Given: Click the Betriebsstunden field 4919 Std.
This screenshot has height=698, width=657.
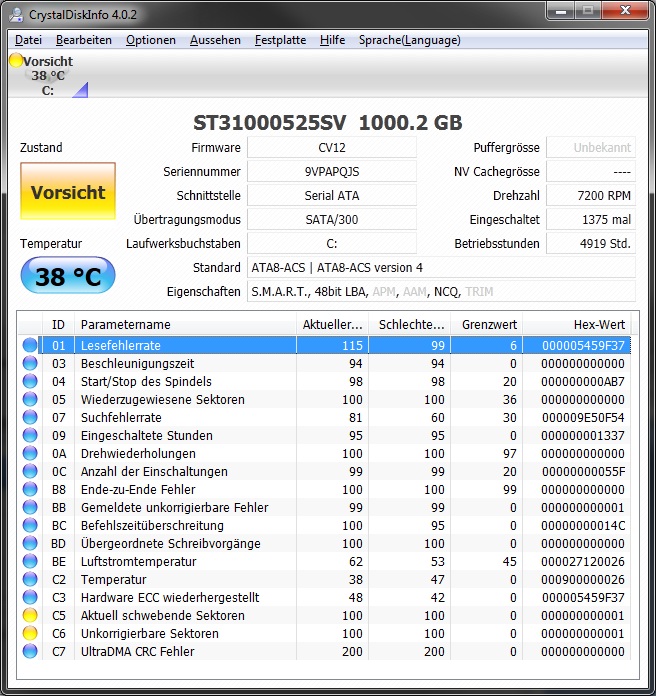Looking at the screenshot, I should coord(591,243).
